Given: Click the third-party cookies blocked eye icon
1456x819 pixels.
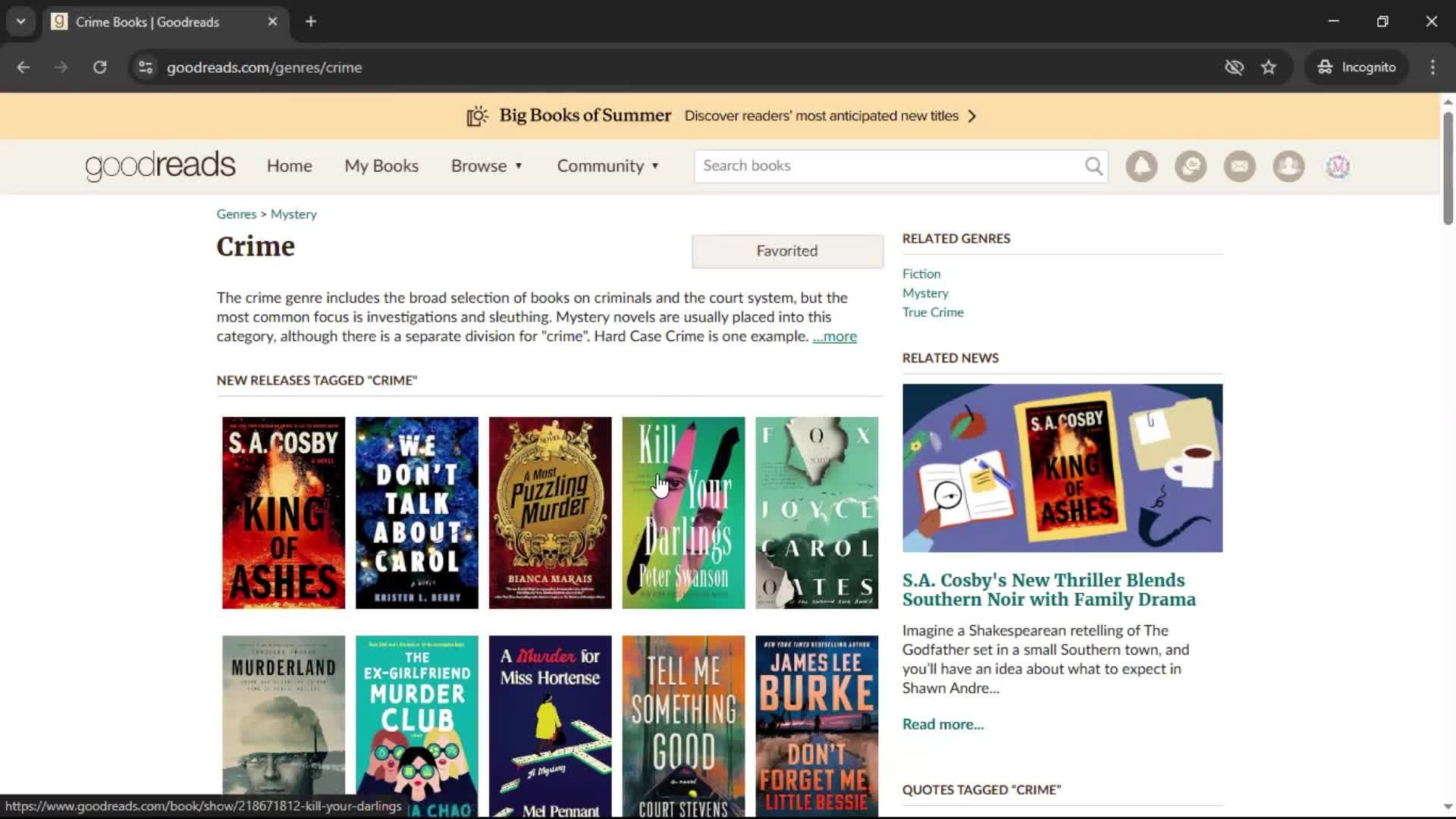Looking at the screenshot, I should [1234, 67].
